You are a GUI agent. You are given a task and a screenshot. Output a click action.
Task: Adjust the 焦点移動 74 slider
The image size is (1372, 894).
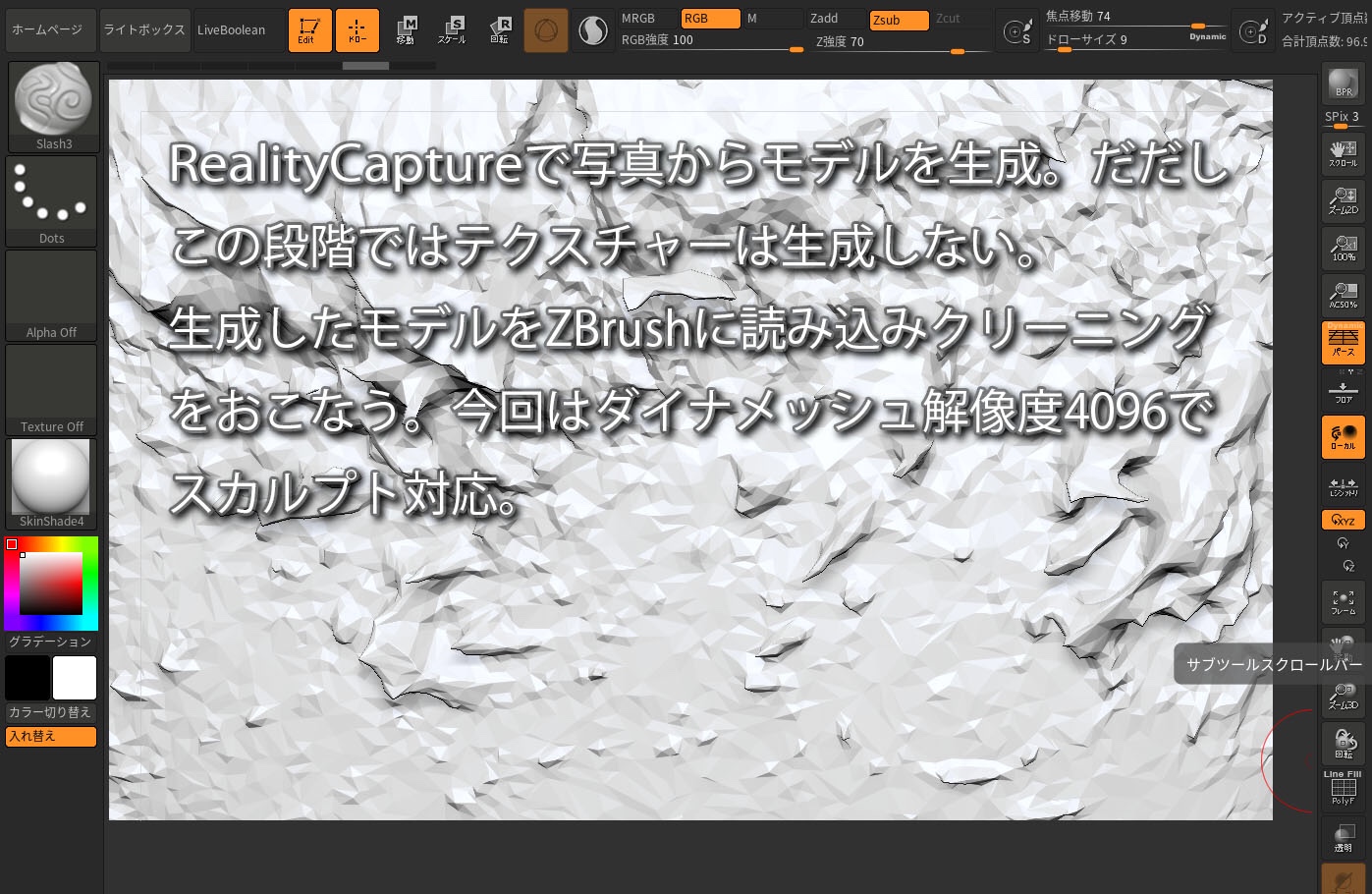point(1135,18)
